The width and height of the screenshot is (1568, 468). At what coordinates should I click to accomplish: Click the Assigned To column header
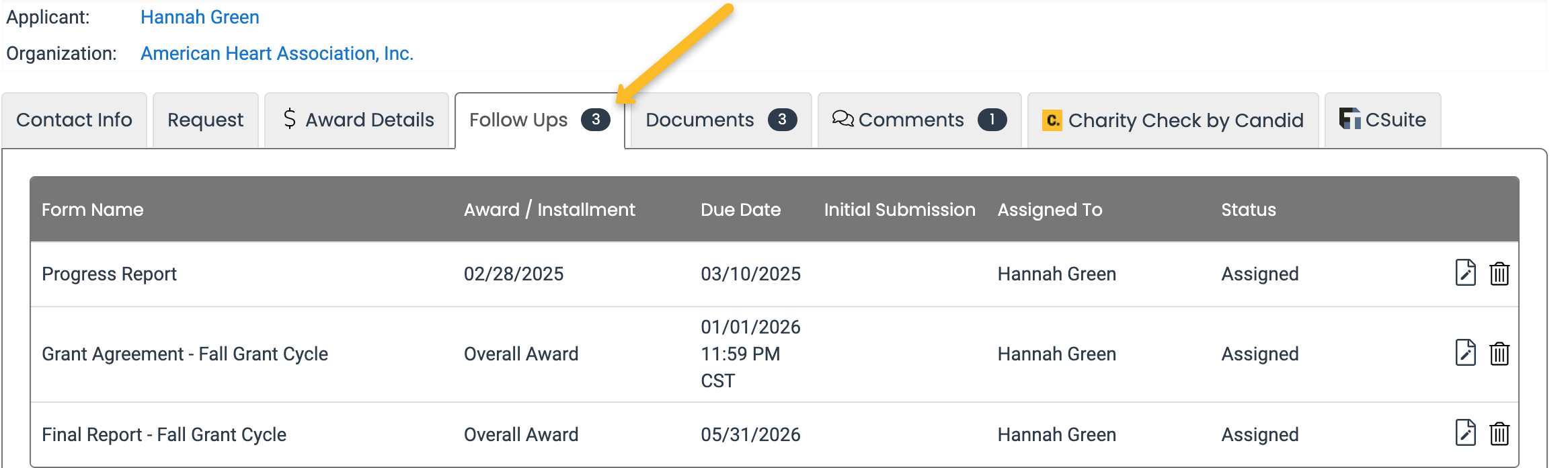point(1050,210)
